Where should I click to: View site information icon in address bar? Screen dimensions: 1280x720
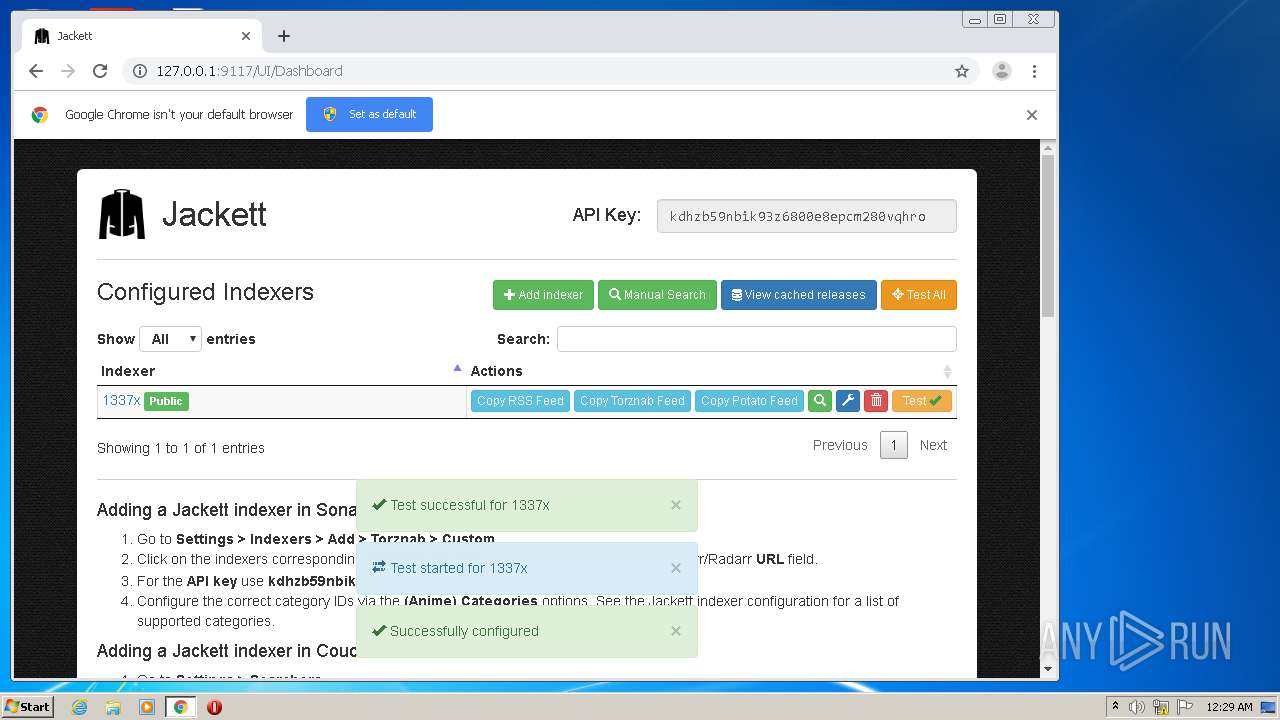coord(140,71)
